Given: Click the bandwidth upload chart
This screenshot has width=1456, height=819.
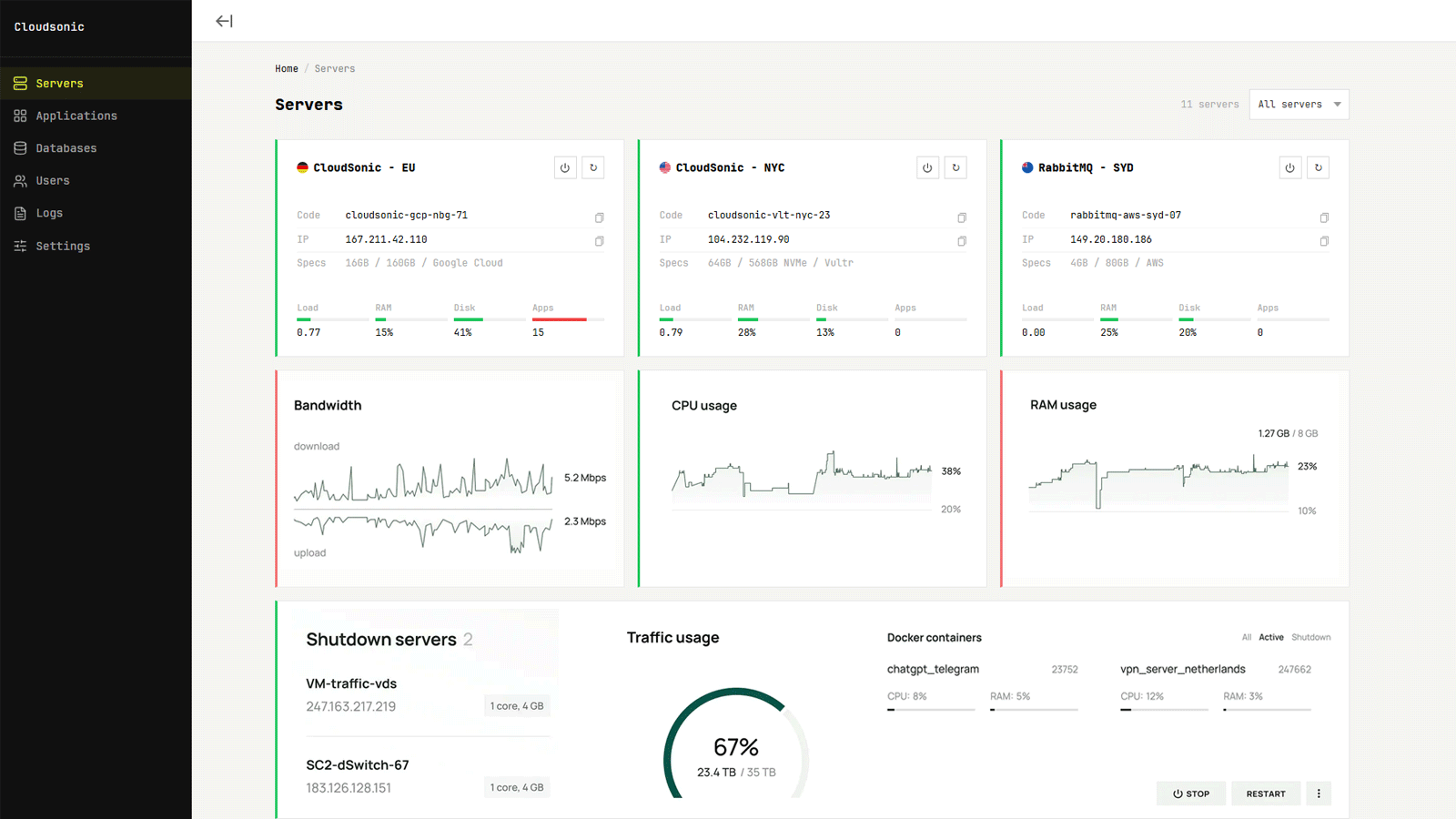Looking at the screenshot, I should click(x=423, y=533).
